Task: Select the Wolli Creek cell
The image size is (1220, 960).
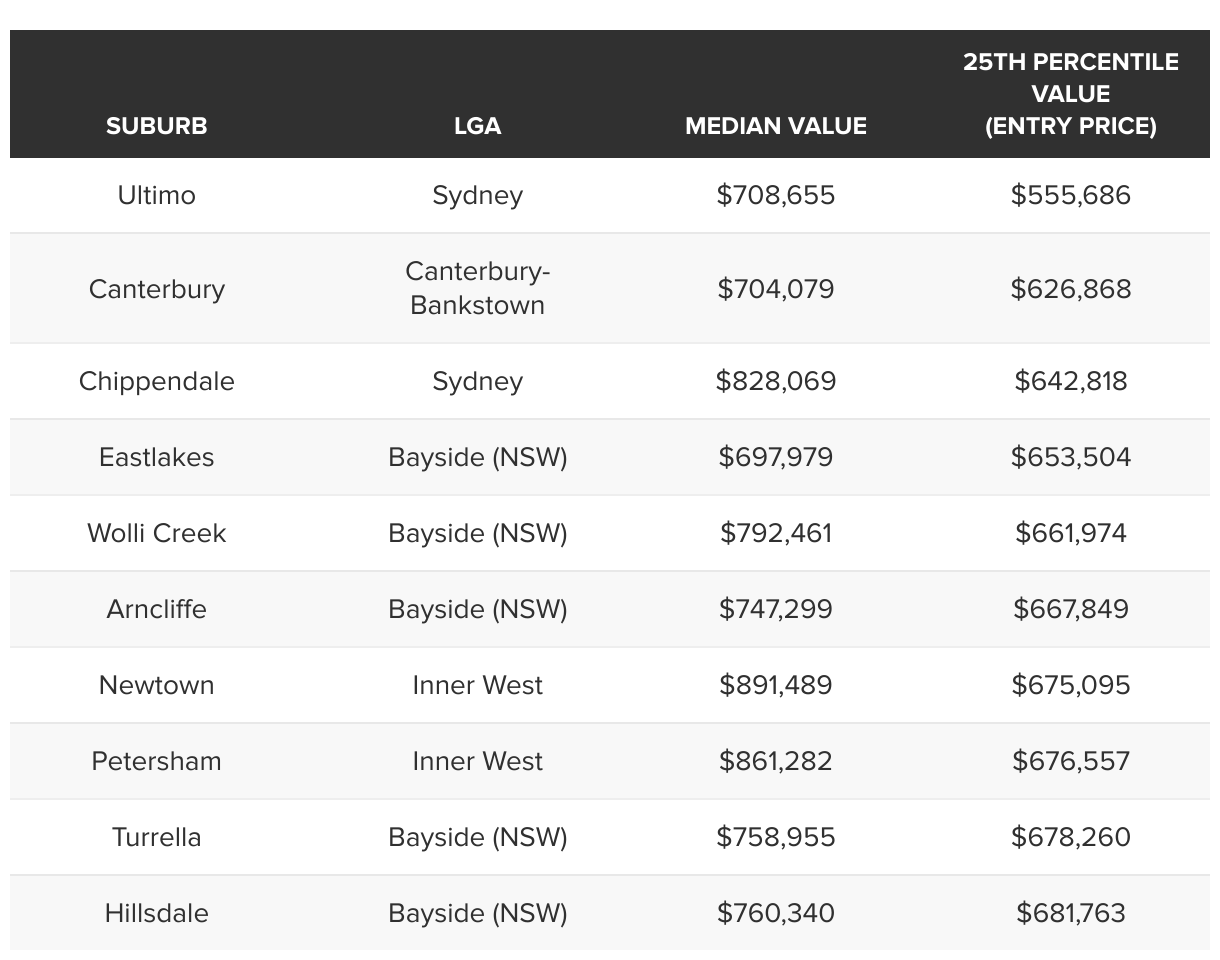Action: coord(157,533)
